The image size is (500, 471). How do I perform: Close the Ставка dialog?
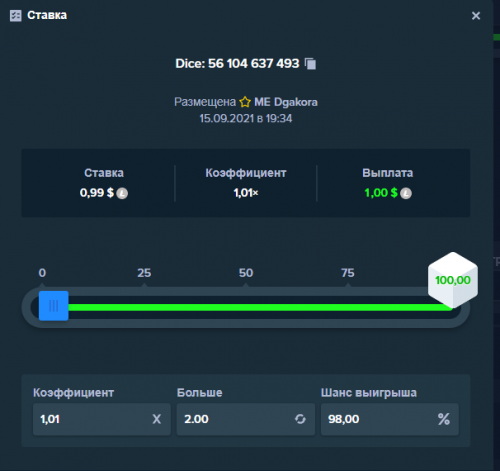(476, 16)
